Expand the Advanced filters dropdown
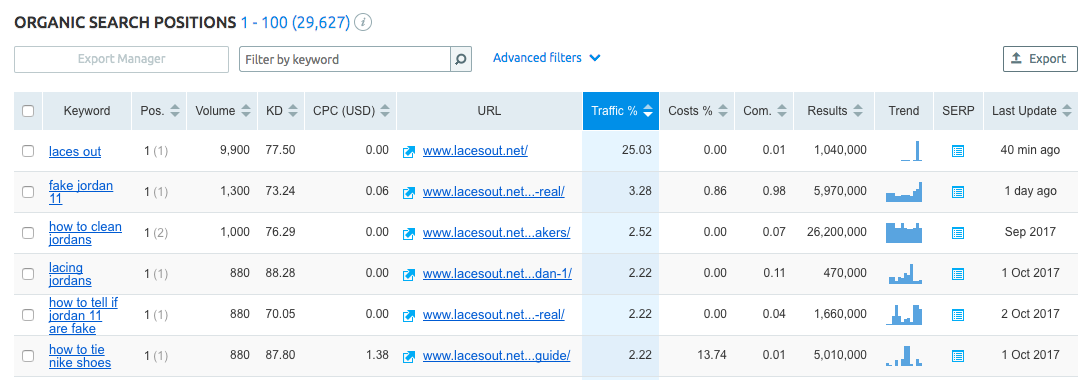Image resolution: width=1089 pixels, height=380 pixels. (547, 58)
